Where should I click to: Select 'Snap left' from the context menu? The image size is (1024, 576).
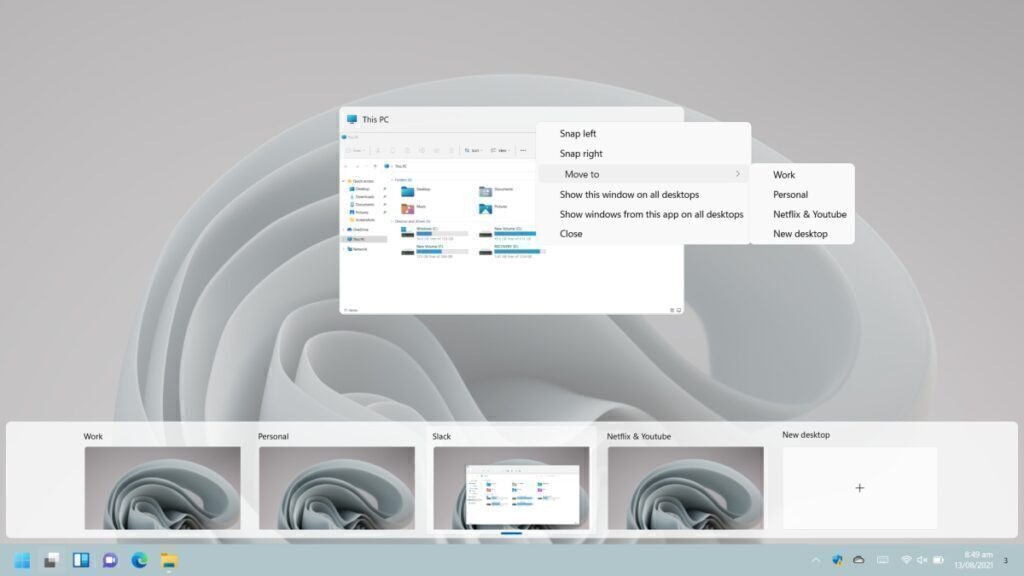[x=576, y=133]
